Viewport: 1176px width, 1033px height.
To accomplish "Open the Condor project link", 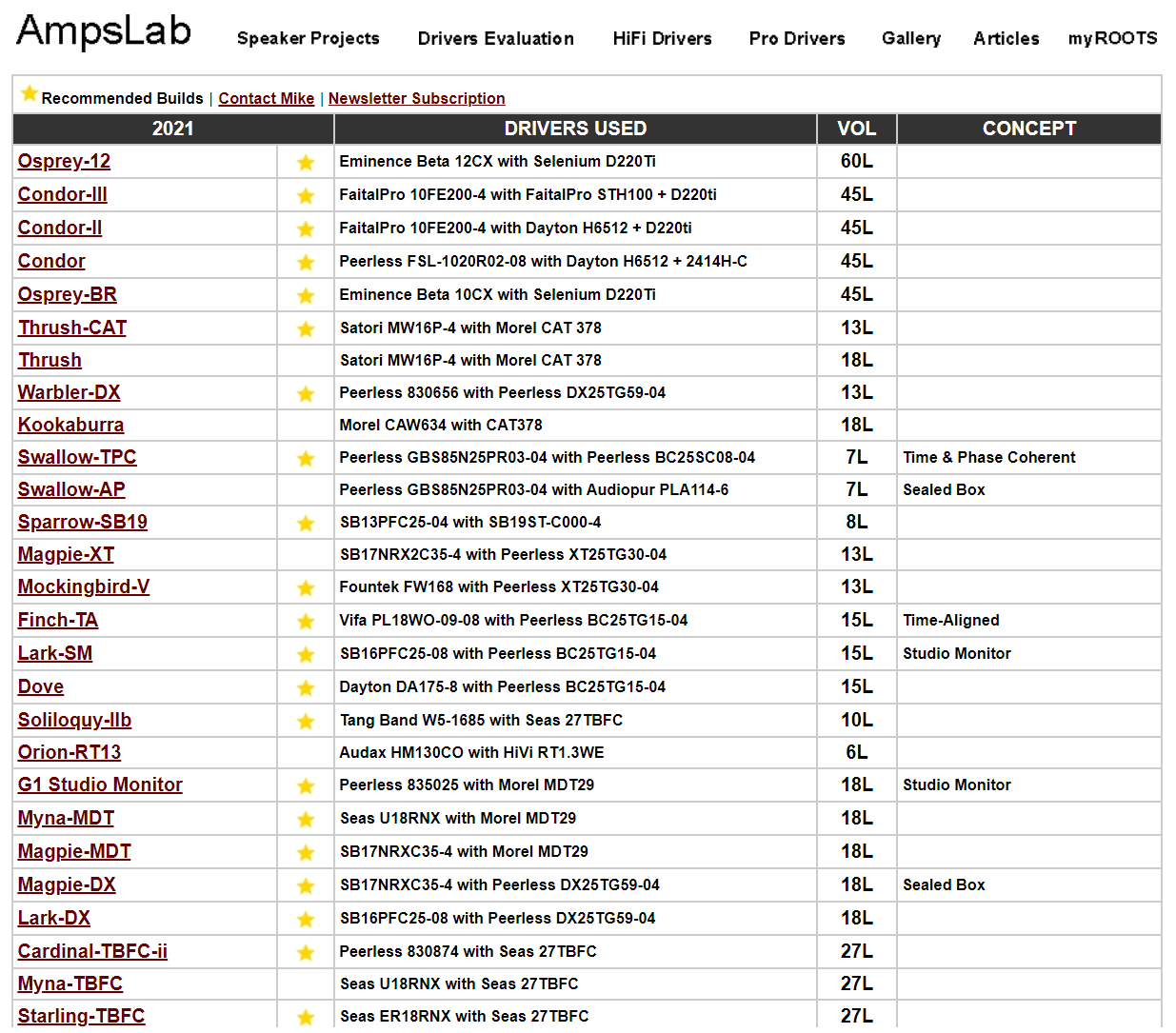I will point(51,261).
